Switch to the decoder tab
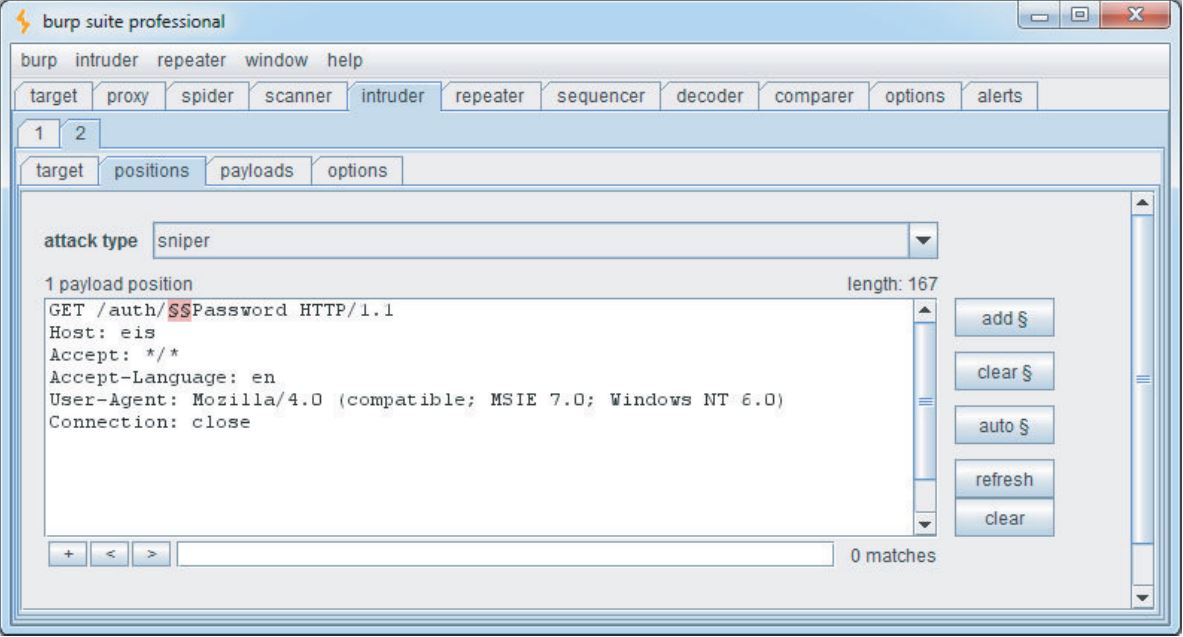The height and width of the screenshot is (637, 1183). [709, 97]
